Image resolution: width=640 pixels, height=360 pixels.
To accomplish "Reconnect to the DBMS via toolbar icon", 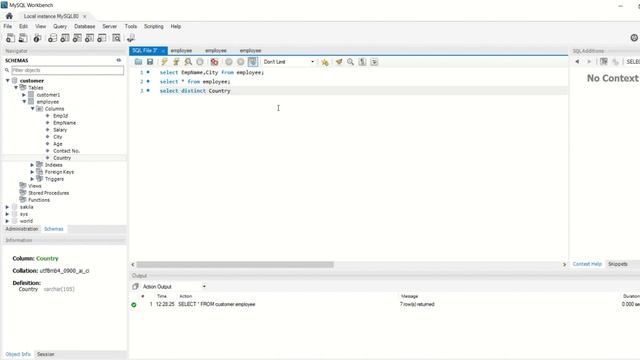I will pyautogui.click(x=131, y=38).
